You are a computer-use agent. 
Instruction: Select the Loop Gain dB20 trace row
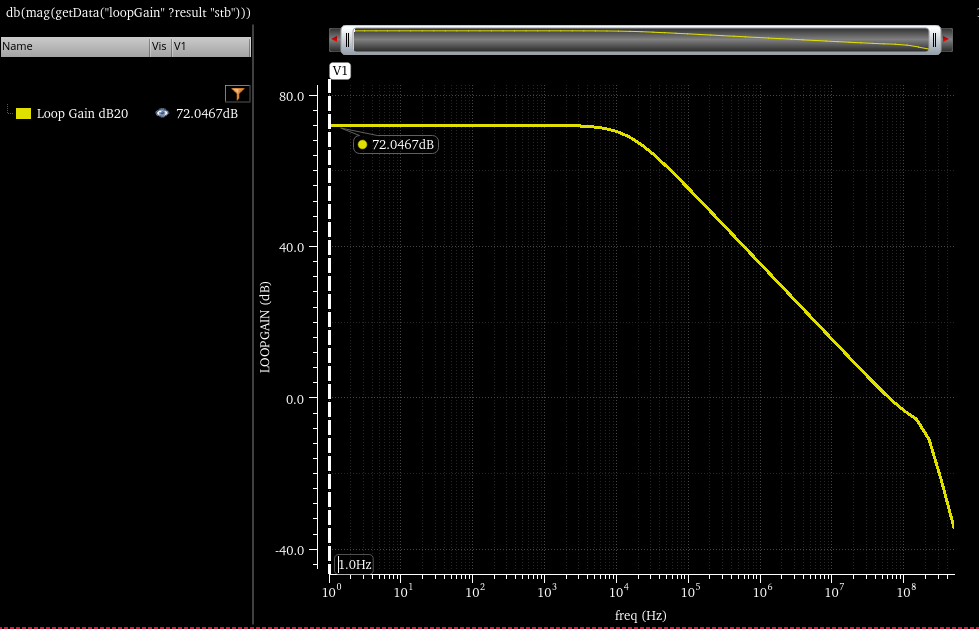tap(127, 113)
